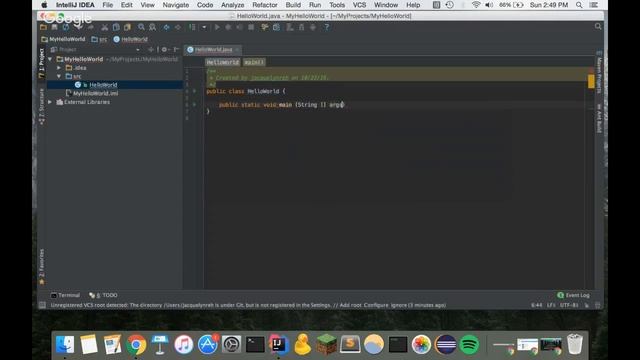Click the Project panel settings gear

tap(164, 49)
